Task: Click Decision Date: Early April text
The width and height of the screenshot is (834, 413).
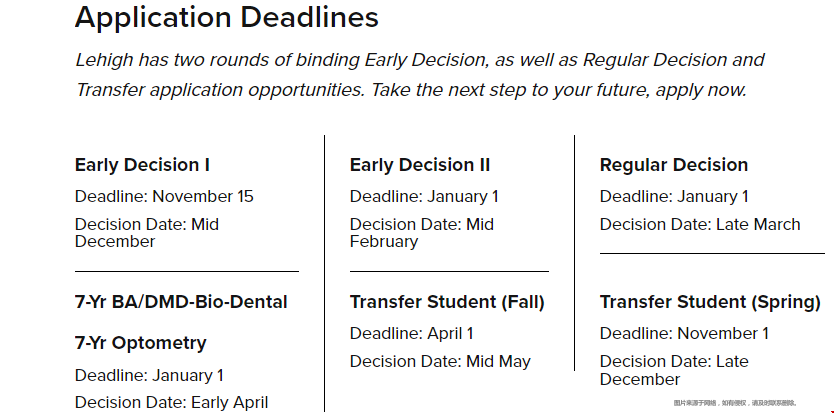Action: click(171, 402)
